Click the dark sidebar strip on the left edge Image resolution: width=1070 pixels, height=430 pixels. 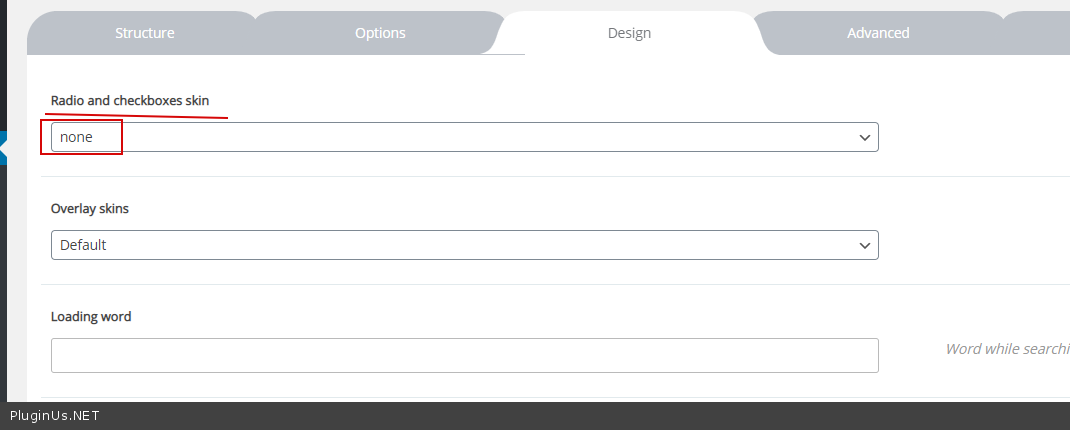click(x=3, y=280)
